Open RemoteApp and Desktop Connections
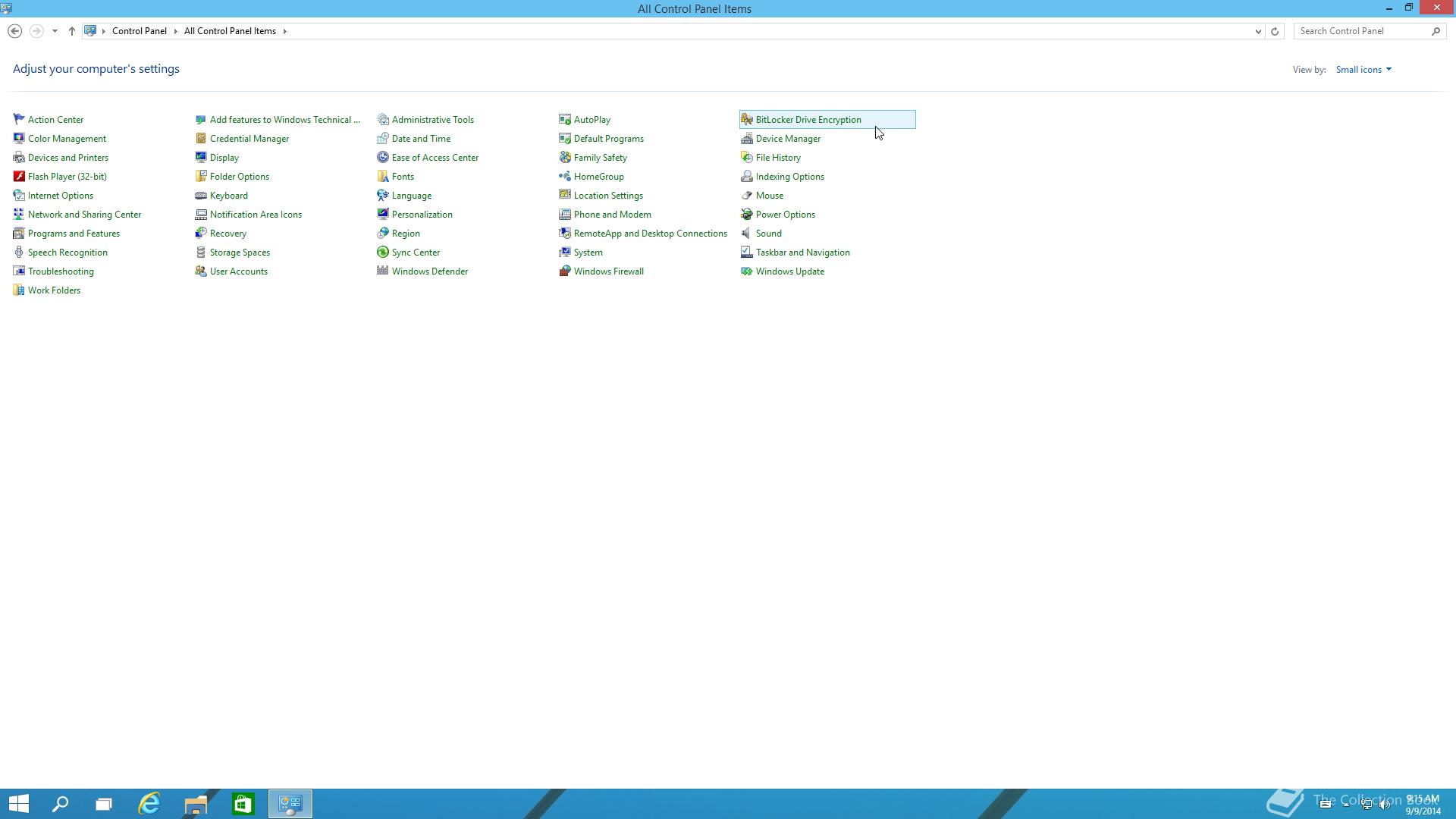The image size is (1456, 819). (x=650, y=233)
